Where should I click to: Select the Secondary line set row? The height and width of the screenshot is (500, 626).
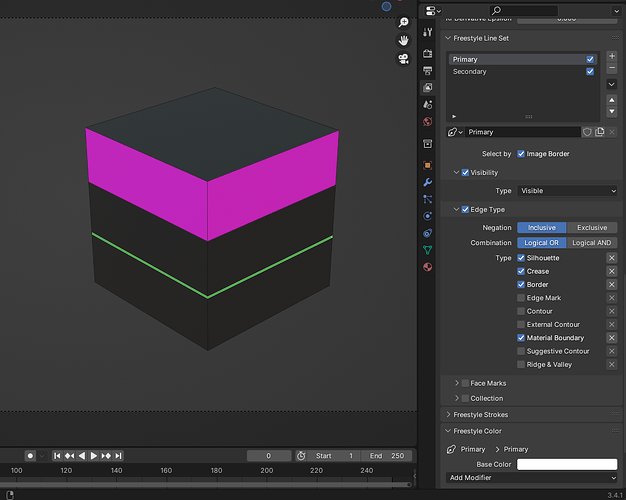523,71
